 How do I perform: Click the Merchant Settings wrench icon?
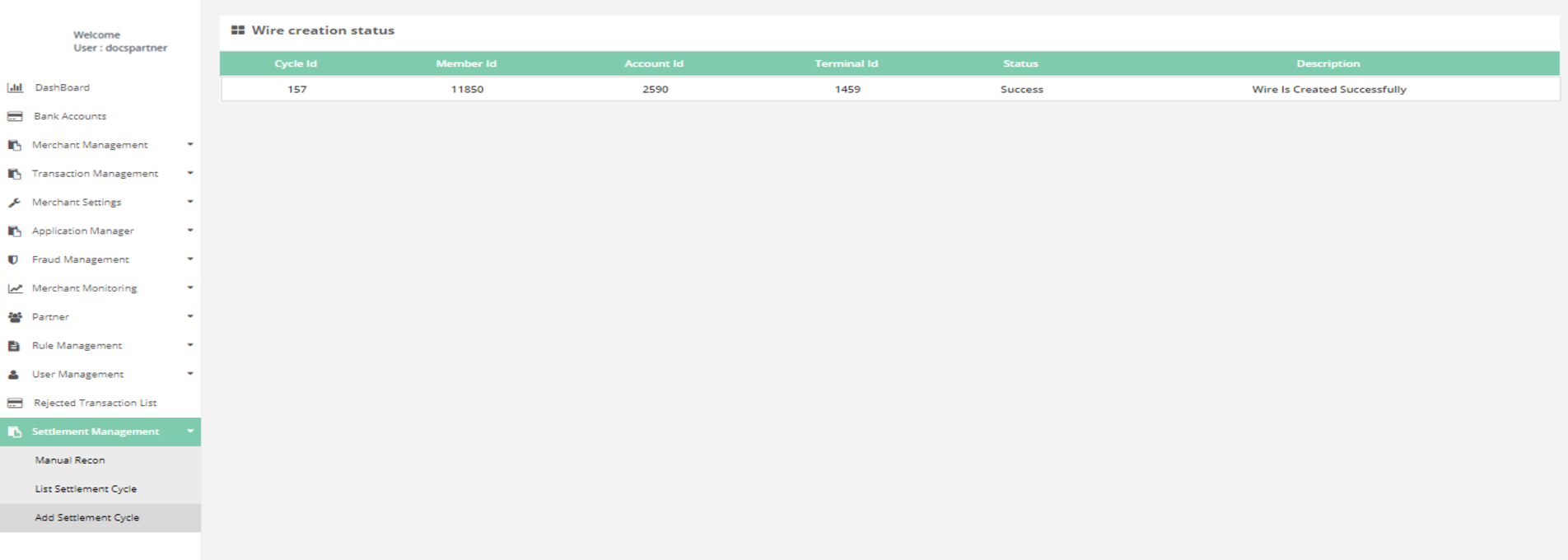point(14,203)
